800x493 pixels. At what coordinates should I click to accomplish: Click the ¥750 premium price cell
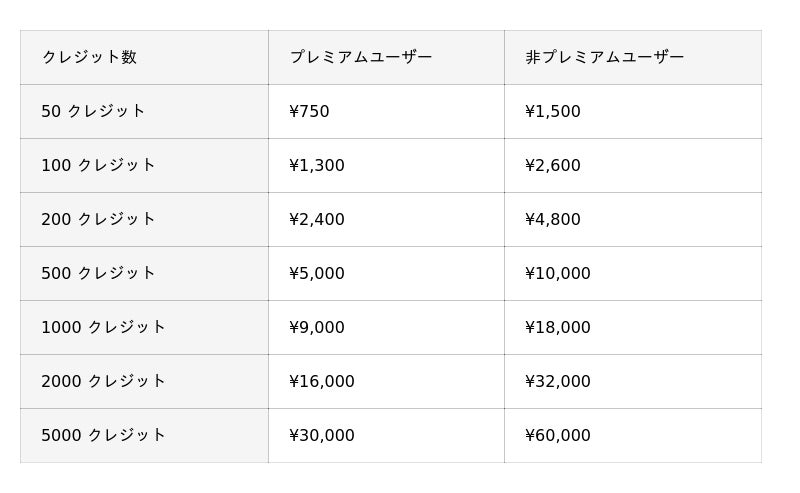click(309, 111)
